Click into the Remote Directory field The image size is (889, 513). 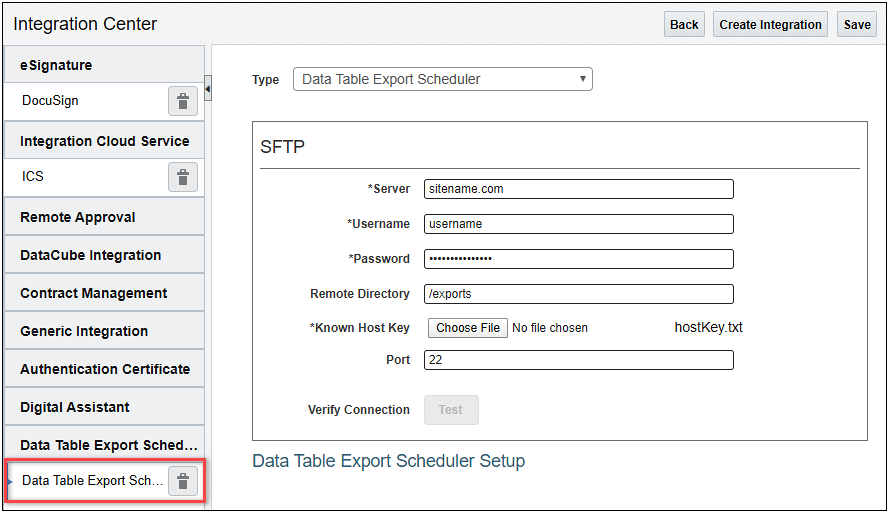click(x=578, y=294)
